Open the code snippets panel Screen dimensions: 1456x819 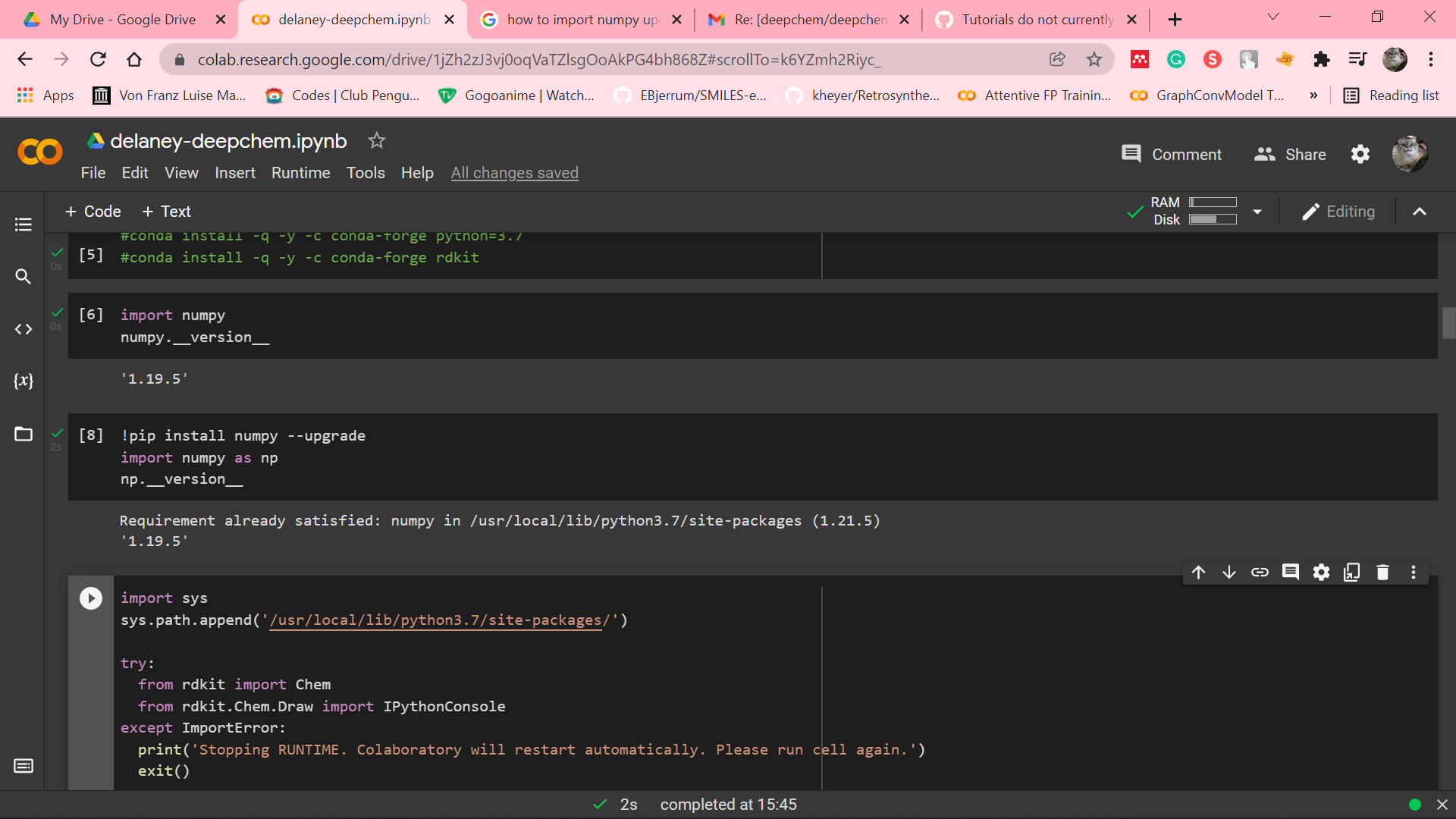(23, 329)
